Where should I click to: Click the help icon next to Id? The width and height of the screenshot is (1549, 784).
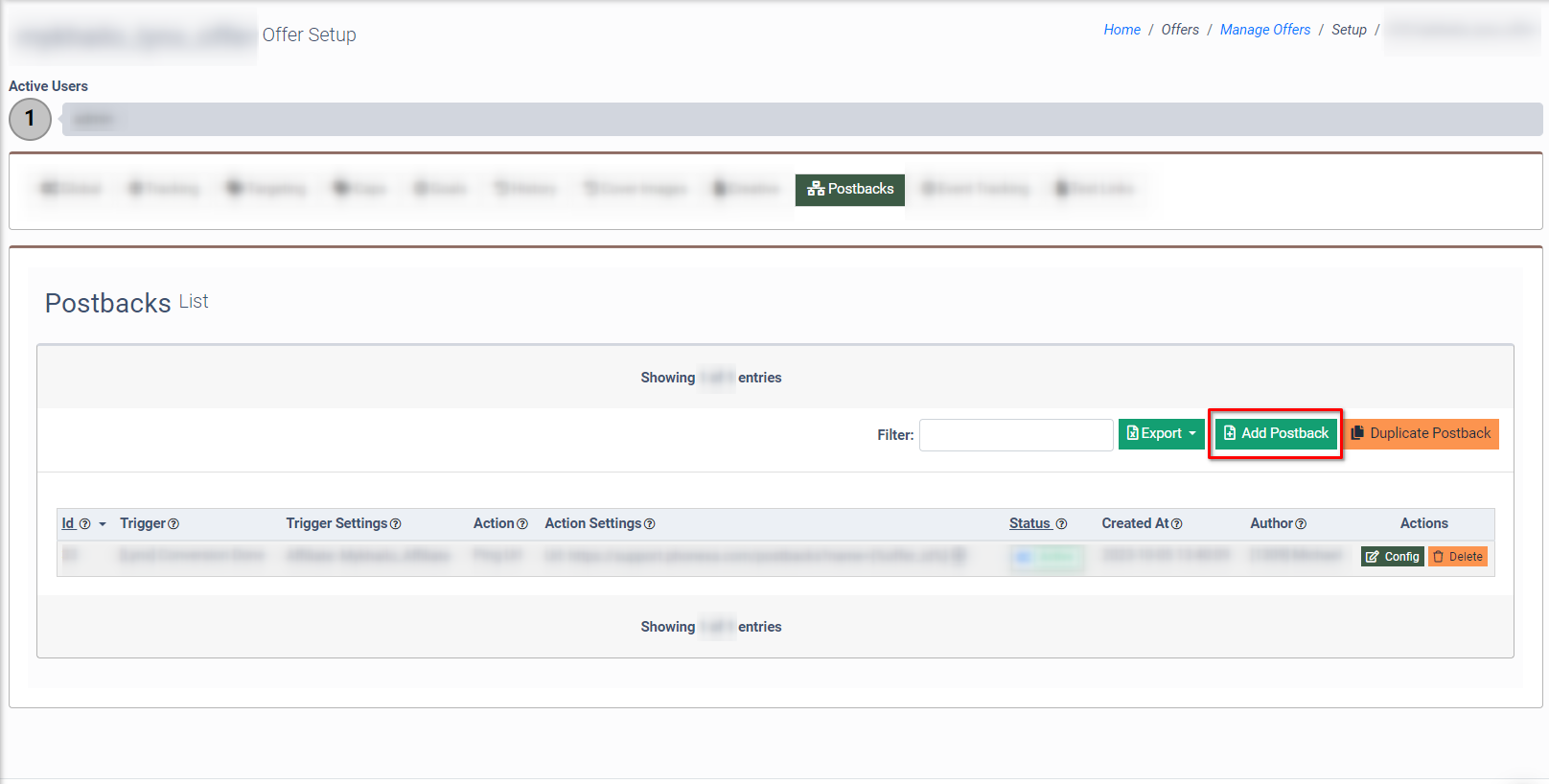[84, 524]
